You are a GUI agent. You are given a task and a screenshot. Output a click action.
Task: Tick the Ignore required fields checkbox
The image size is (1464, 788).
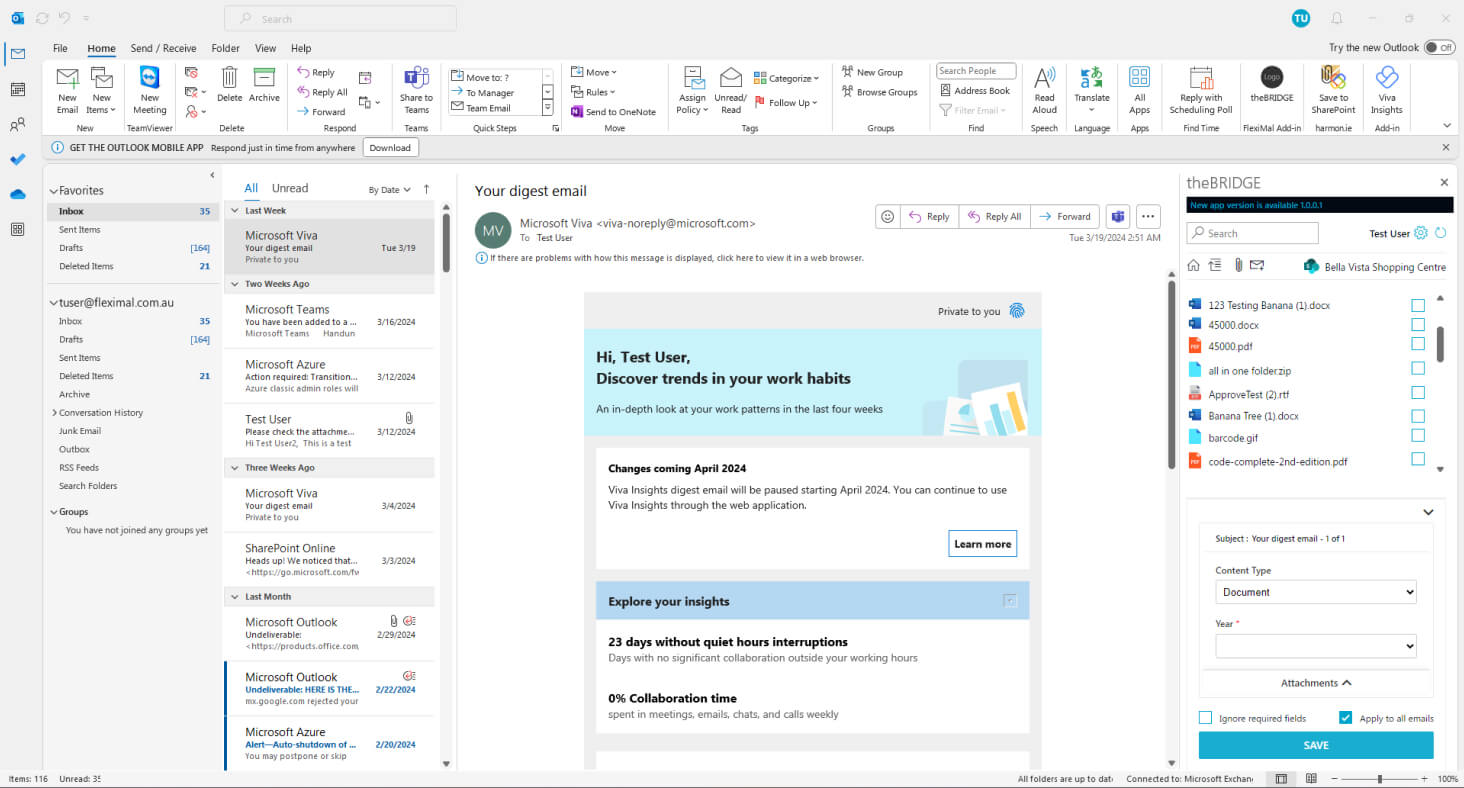point(1205,717)
